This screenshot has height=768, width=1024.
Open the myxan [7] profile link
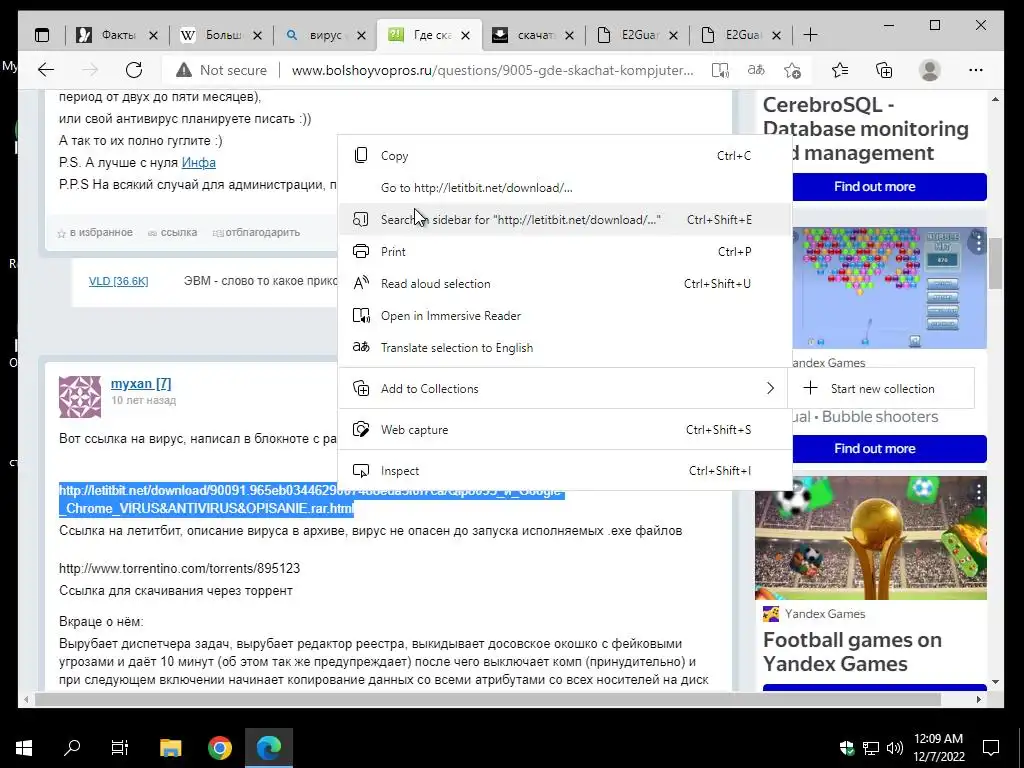pos(141,383)
